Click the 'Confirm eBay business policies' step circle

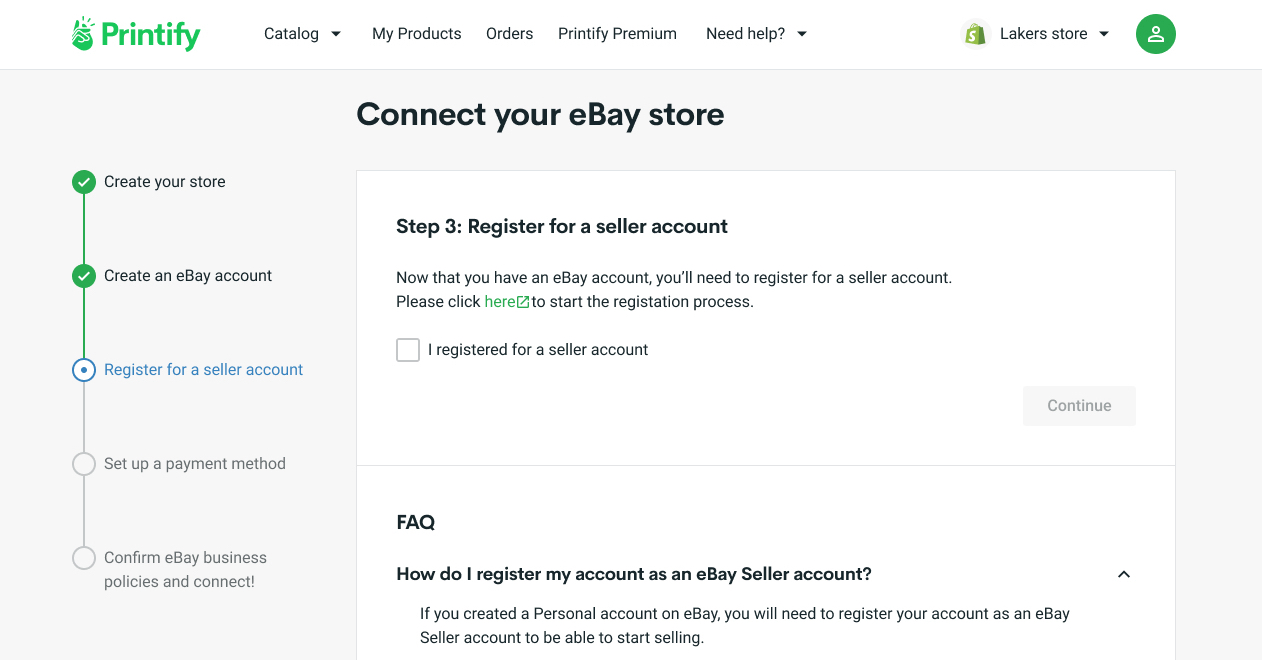pyautogui.click(x=84, y=558)
